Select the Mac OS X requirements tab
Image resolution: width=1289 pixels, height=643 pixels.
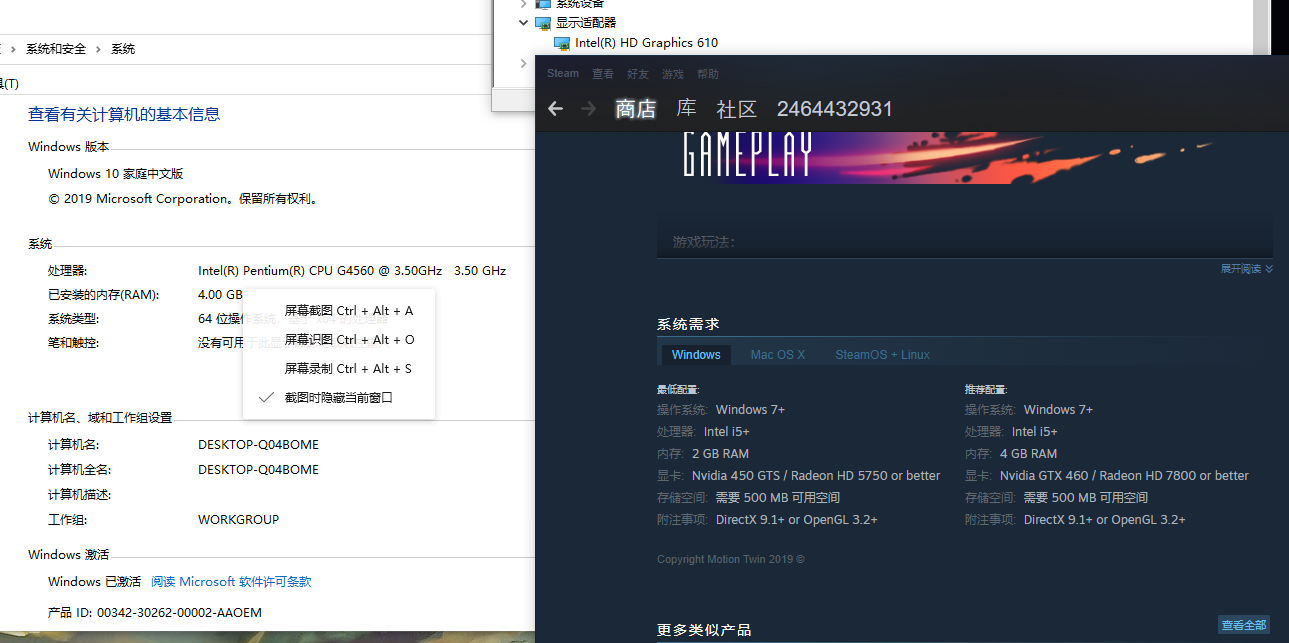tap(778, 355)
